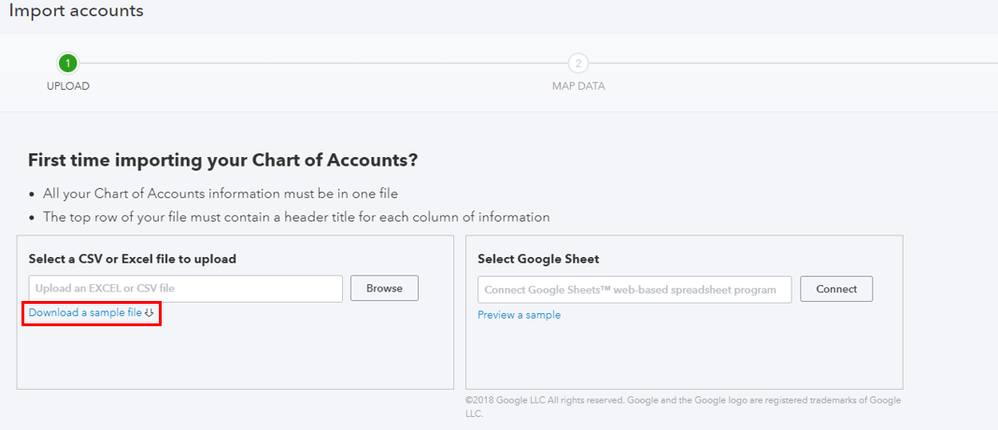Screen dimensions: 998x430
Task: Focus the Upload an EXCEL or CSV file field
Action: pyautogui.click(x=186, y=288)
